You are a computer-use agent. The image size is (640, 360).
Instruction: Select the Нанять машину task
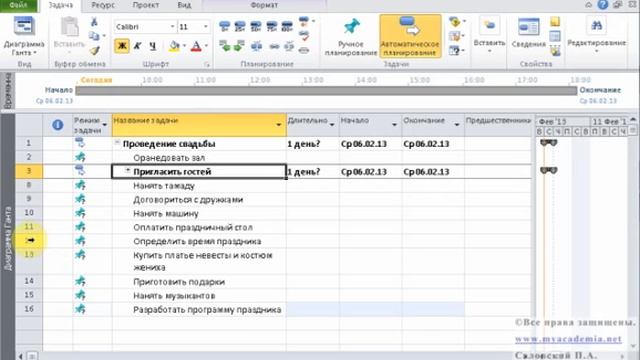pos(199,213)
